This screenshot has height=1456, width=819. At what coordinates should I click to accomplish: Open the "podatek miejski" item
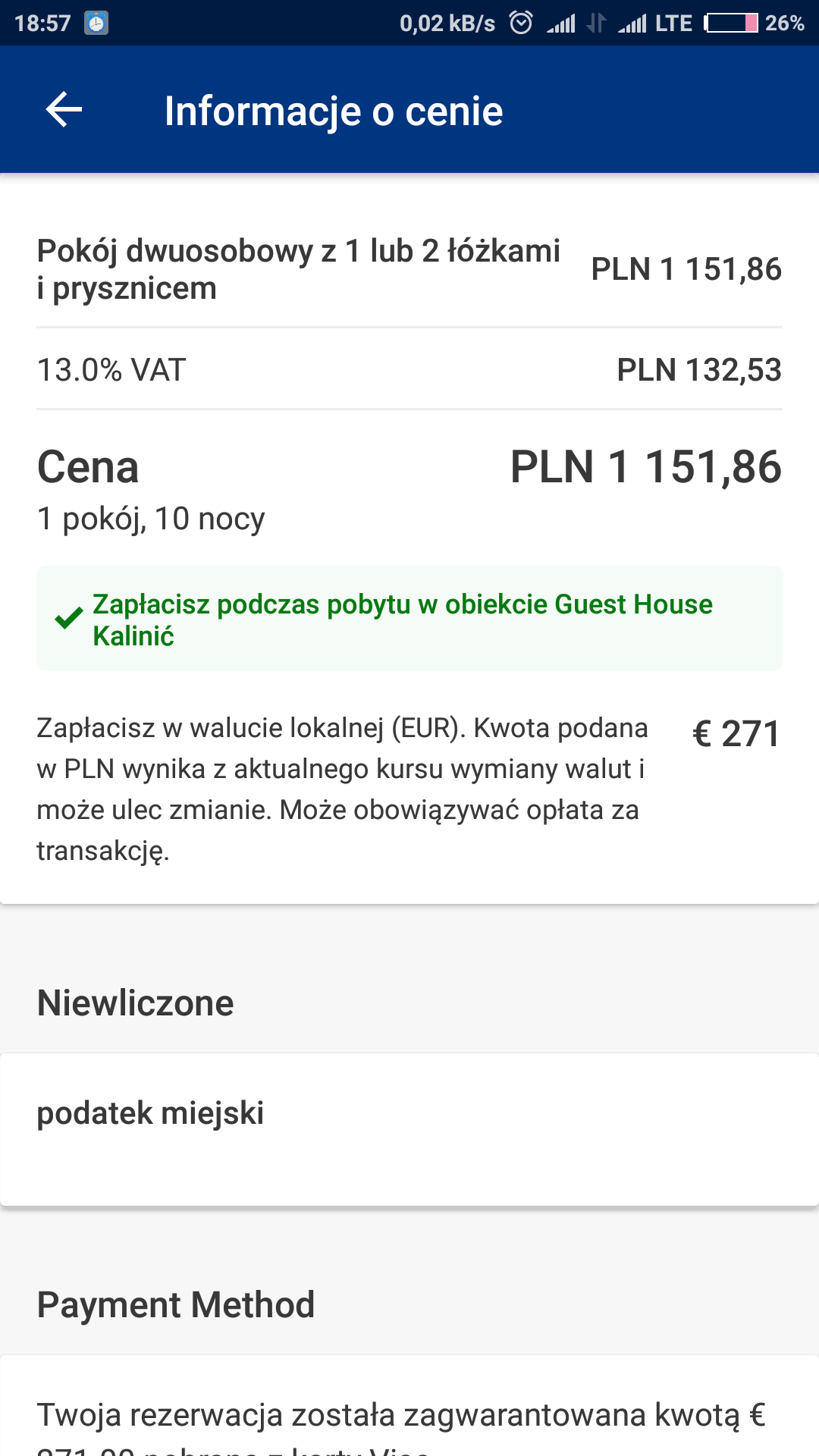click(x=150, y=1113)
